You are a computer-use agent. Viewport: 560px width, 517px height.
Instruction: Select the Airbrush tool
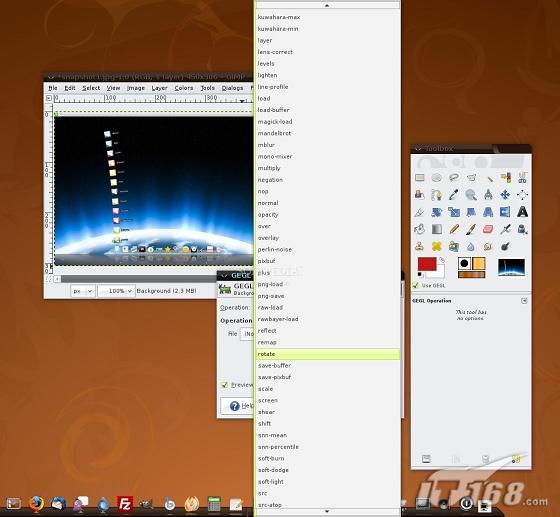(505, 229)
